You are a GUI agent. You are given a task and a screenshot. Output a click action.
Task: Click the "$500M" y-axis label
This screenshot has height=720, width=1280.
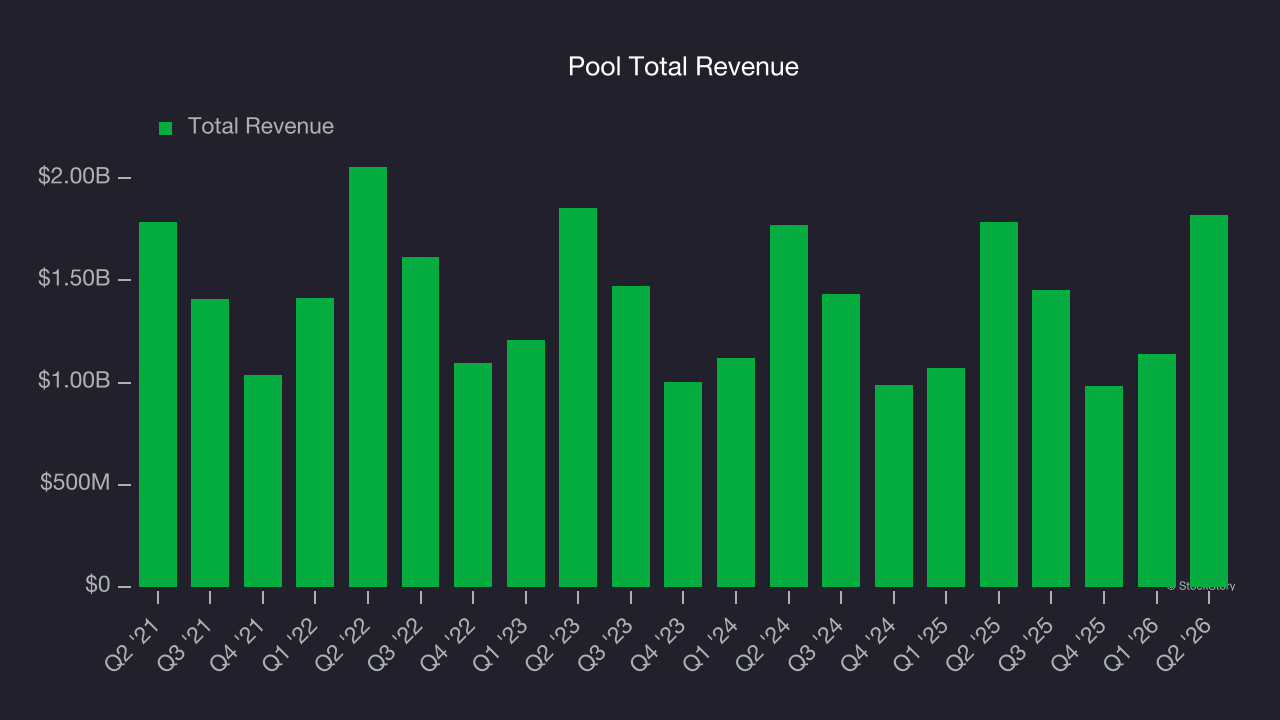[75, 484]
